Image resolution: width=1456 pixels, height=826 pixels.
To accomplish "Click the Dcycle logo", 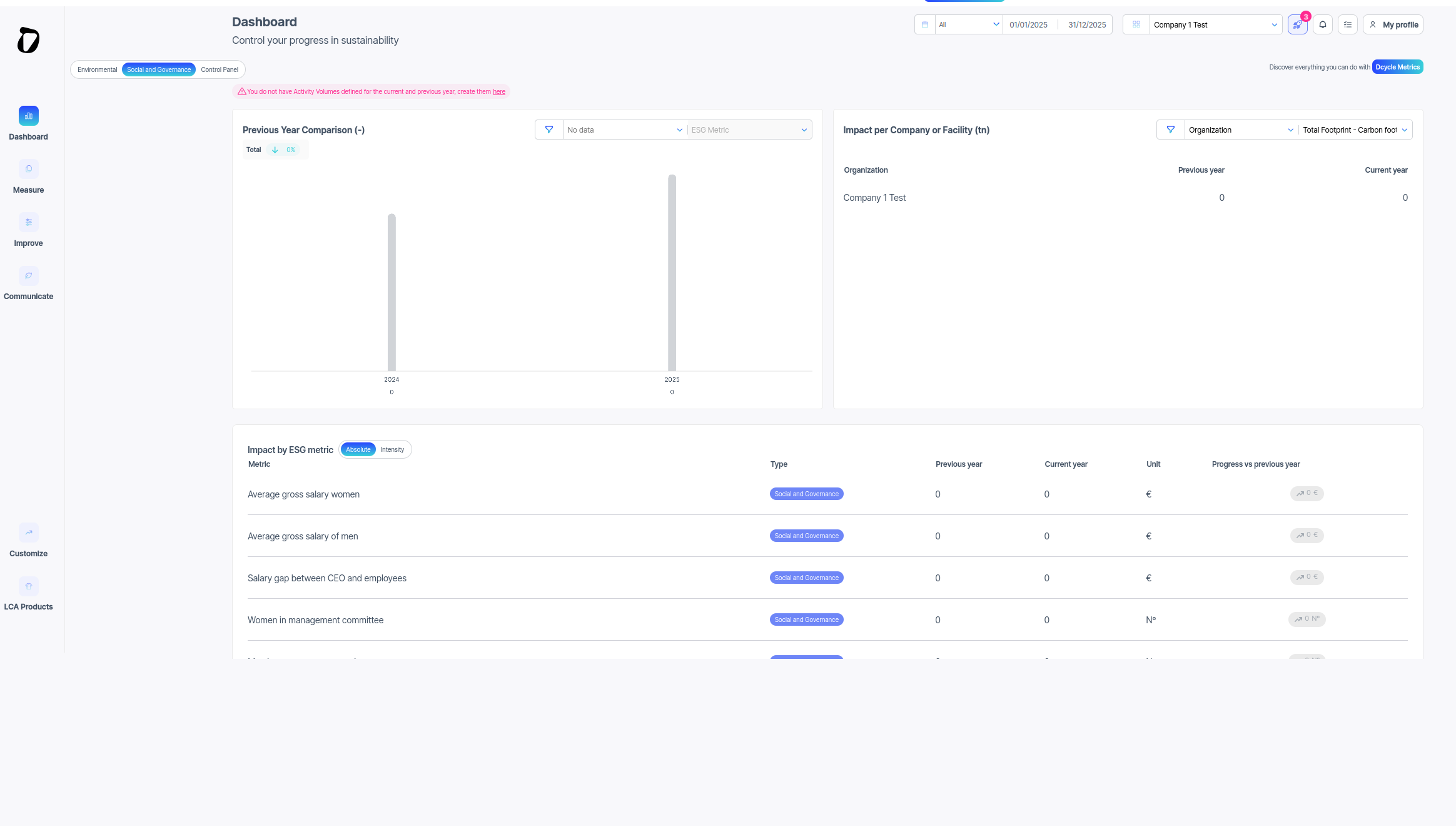I will 28,40.
